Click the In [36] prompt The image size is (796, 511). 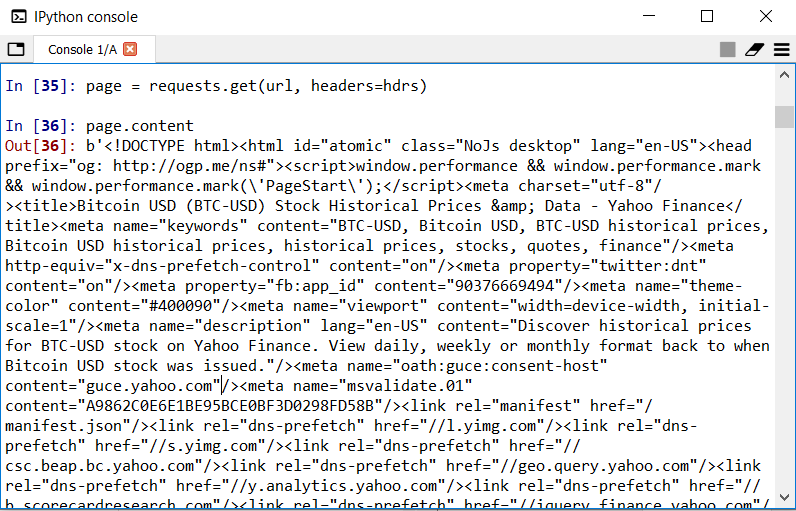pyautogui.click(x=41, y=126)
